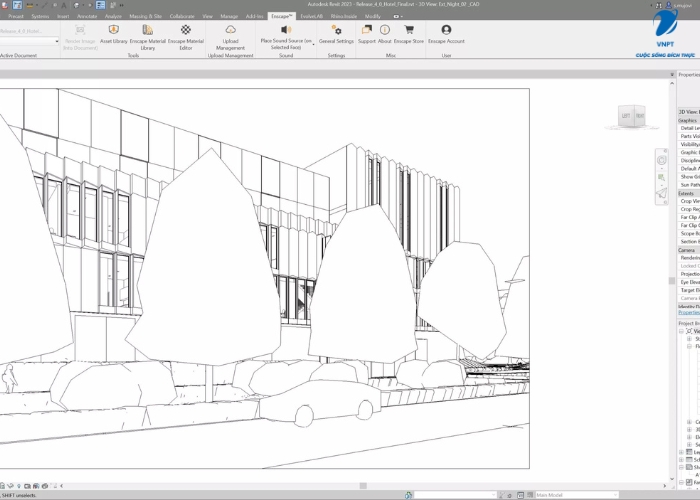Click the Thin Lines quick access icon
Screen dimensions: 700x500
click(x=100, y=5)
